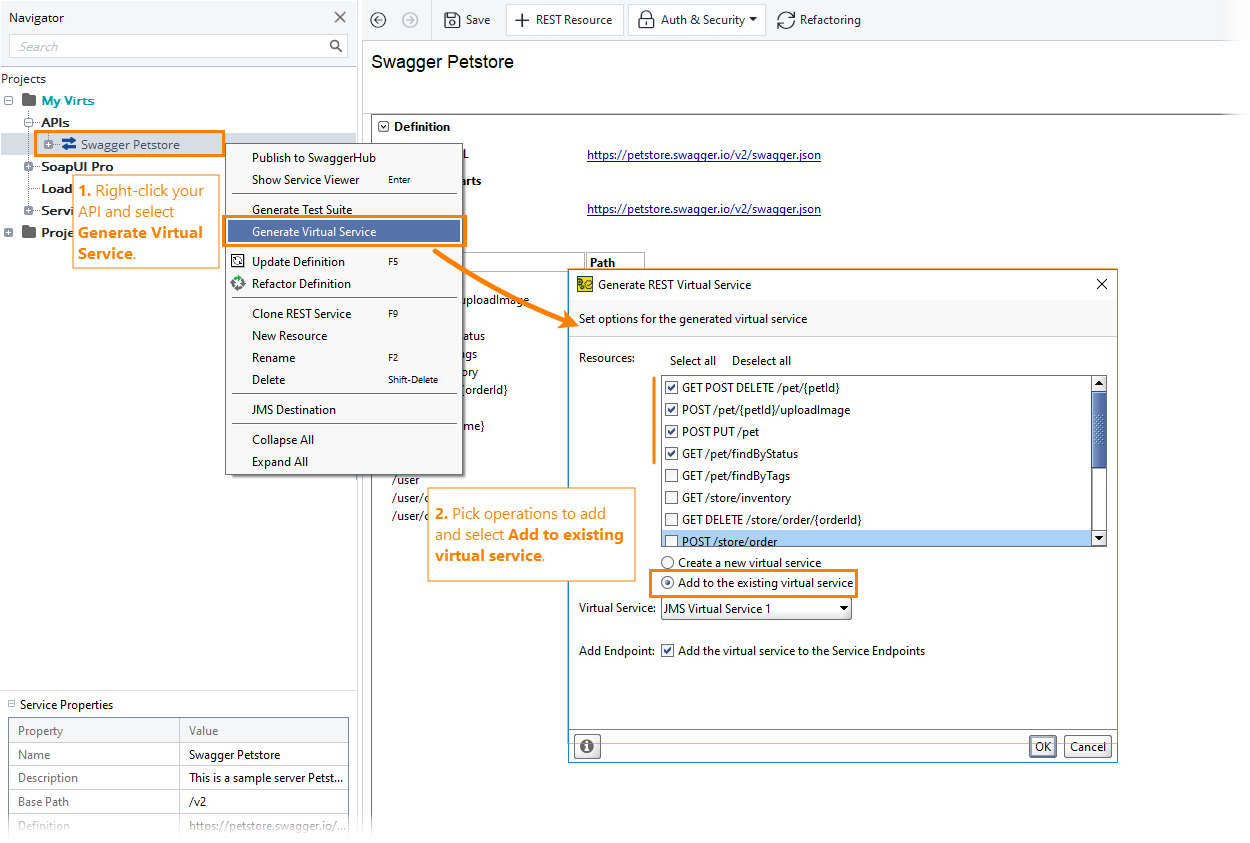Viewport: 1250px width, 843px height.
Task: Click the Navigator search field
Action: 170,46
